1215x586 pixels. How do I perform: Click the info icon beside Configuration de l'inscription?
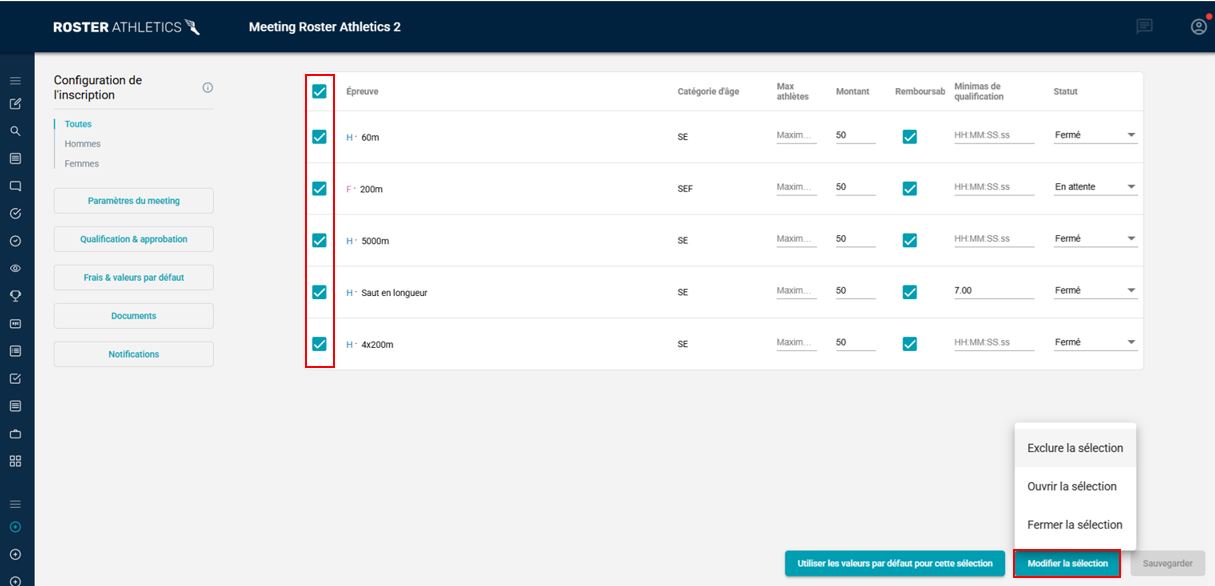click(x=208, y=88)
